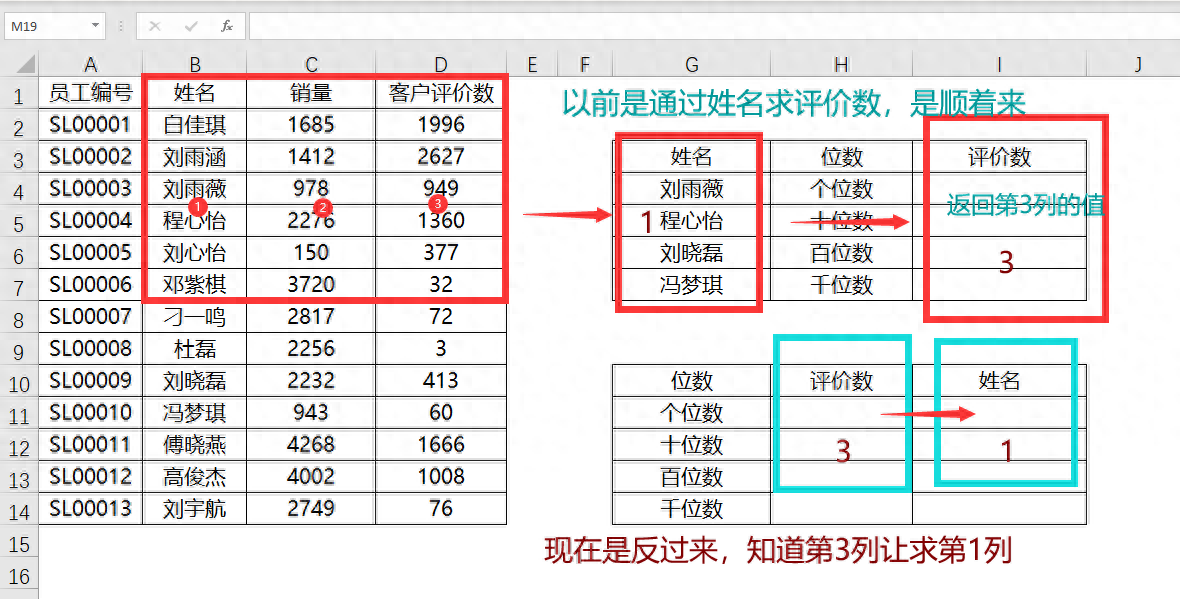Click the Enter checkmark icon in formula bar
1180x599 pixels.
tap(191, 26)
